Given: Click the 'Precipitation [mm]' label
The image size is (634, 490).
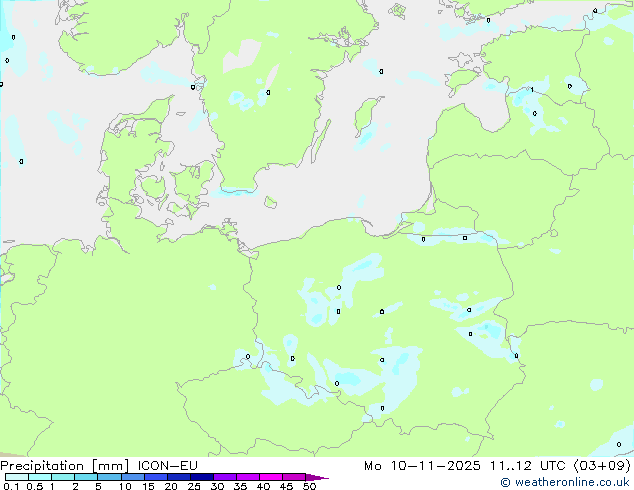Looking at the screenshot, I should pyautogui.click(x=65, y=466).
